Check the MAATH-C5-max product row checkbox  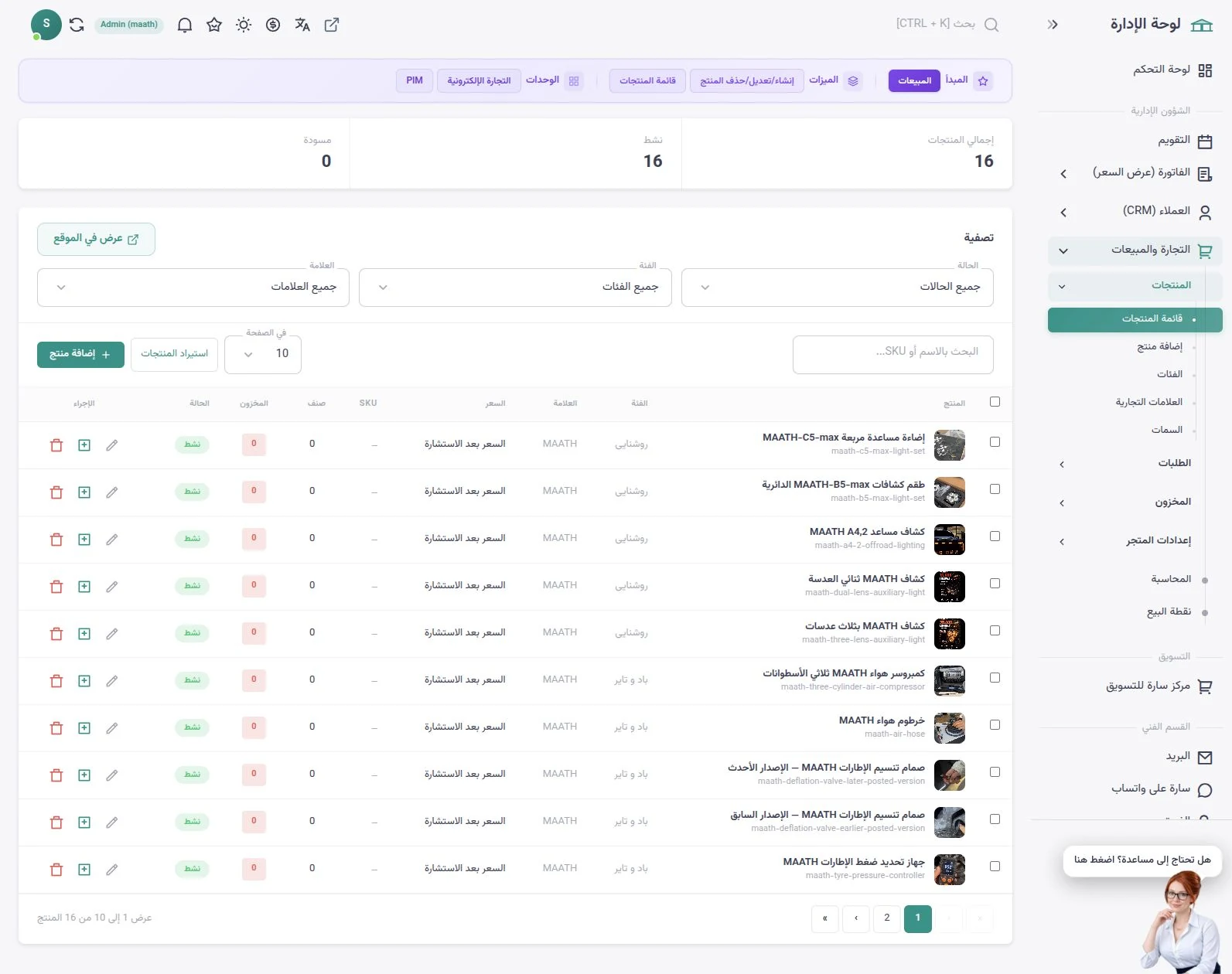995,442
